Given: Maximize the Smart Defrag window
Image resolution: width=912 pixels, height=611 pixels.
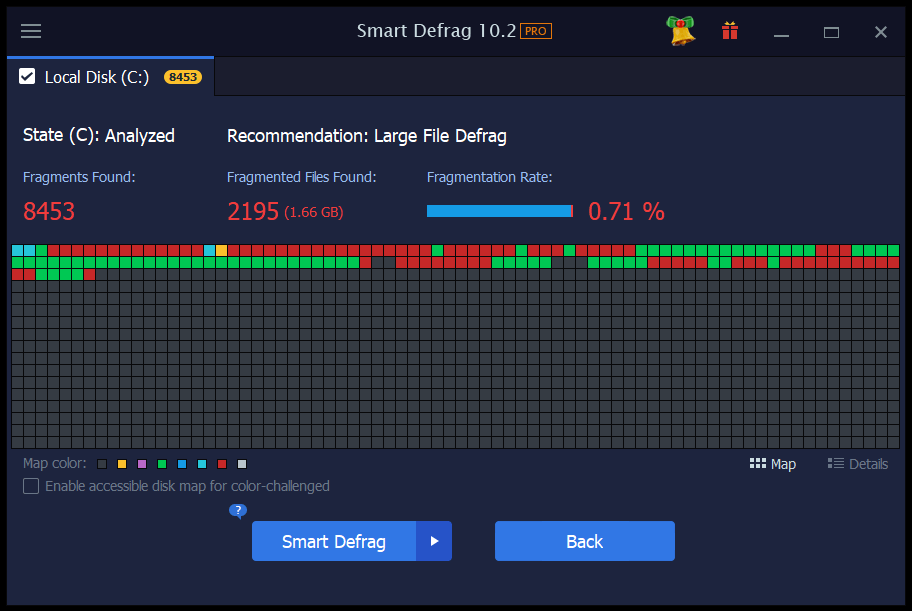Looking at the screenshot, I should coord(831,32).
